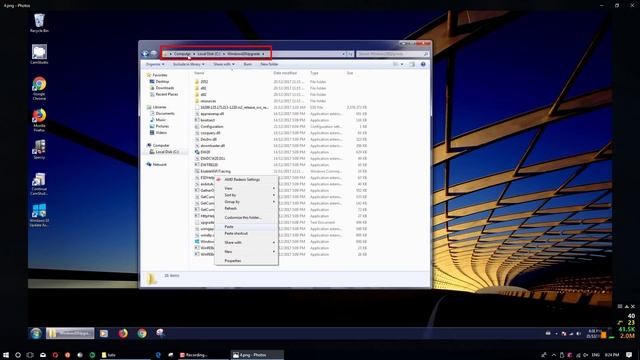Open Action Center notification icon
The image size is (640, 360).
pos(629,355)
